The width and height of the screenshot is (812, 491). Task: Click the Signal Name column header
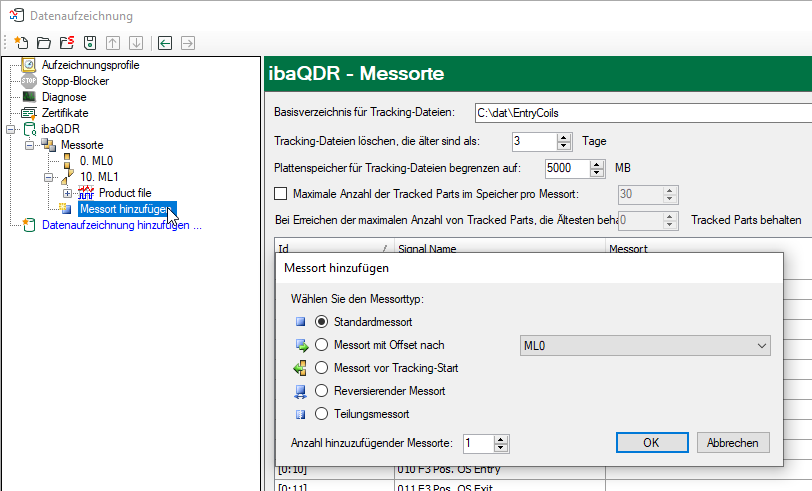click(500, 248)
